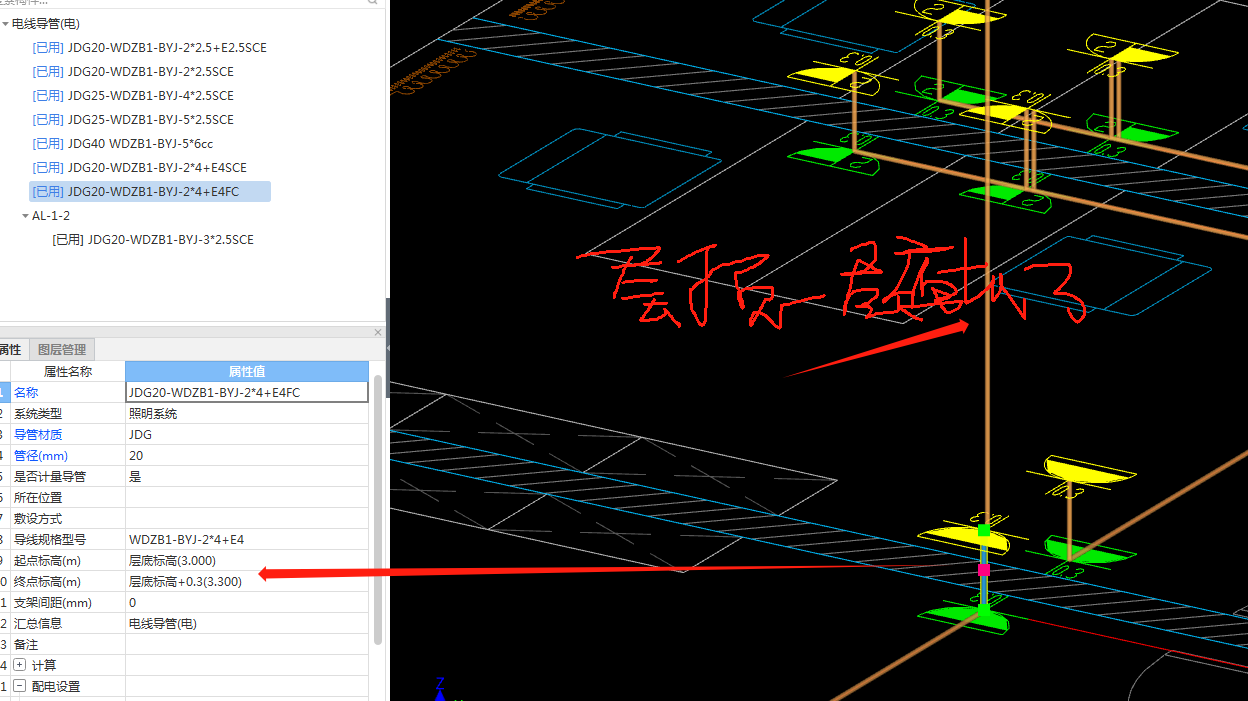The image size is (1248, 701).
Task: Select JDG25-WDZB1-BYJ-4*2.5SCE component
Action: [133, 95]
